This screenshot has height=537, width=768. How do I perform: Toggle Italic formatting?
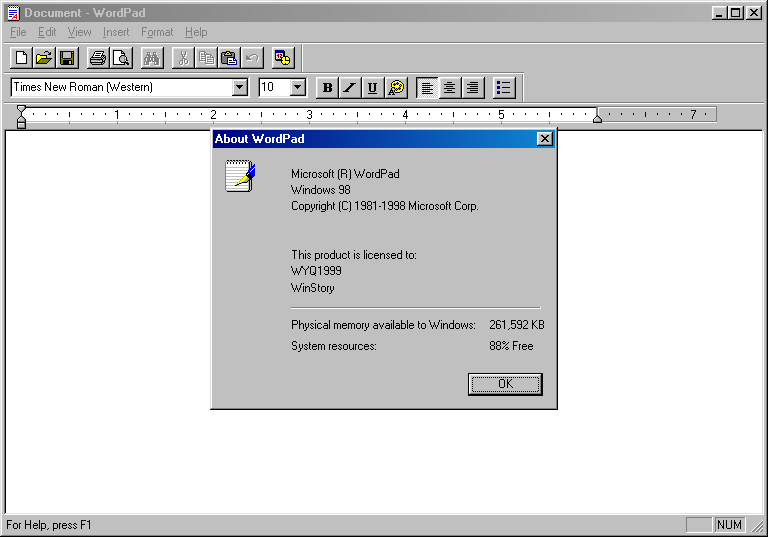pyautogui.click(x=350, y=88)
